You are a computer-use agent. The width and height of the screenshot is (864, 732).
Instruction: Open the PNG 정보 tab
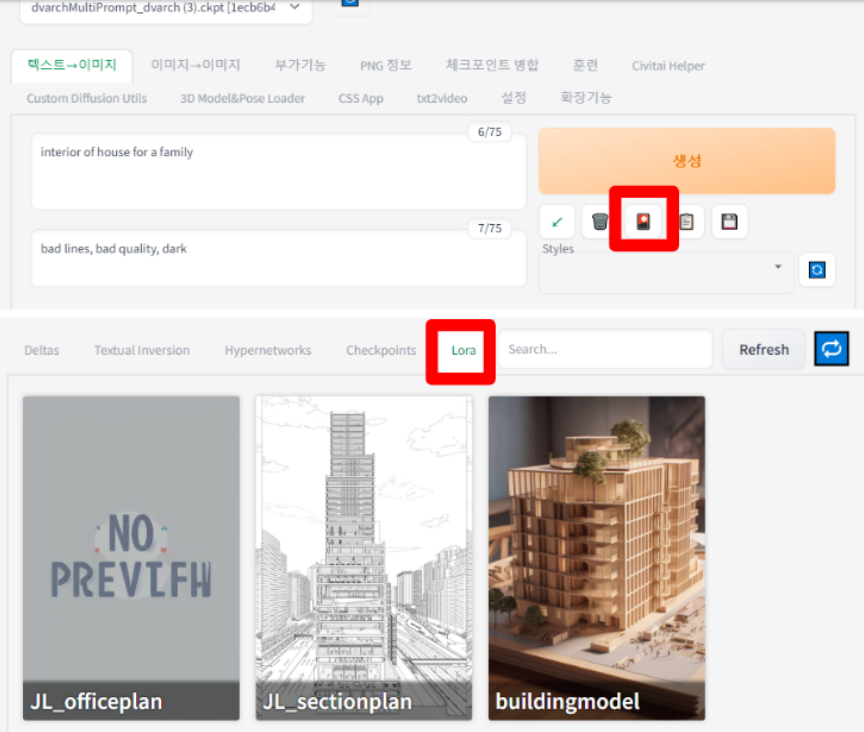pyautogui.click(x=385, y=65)
